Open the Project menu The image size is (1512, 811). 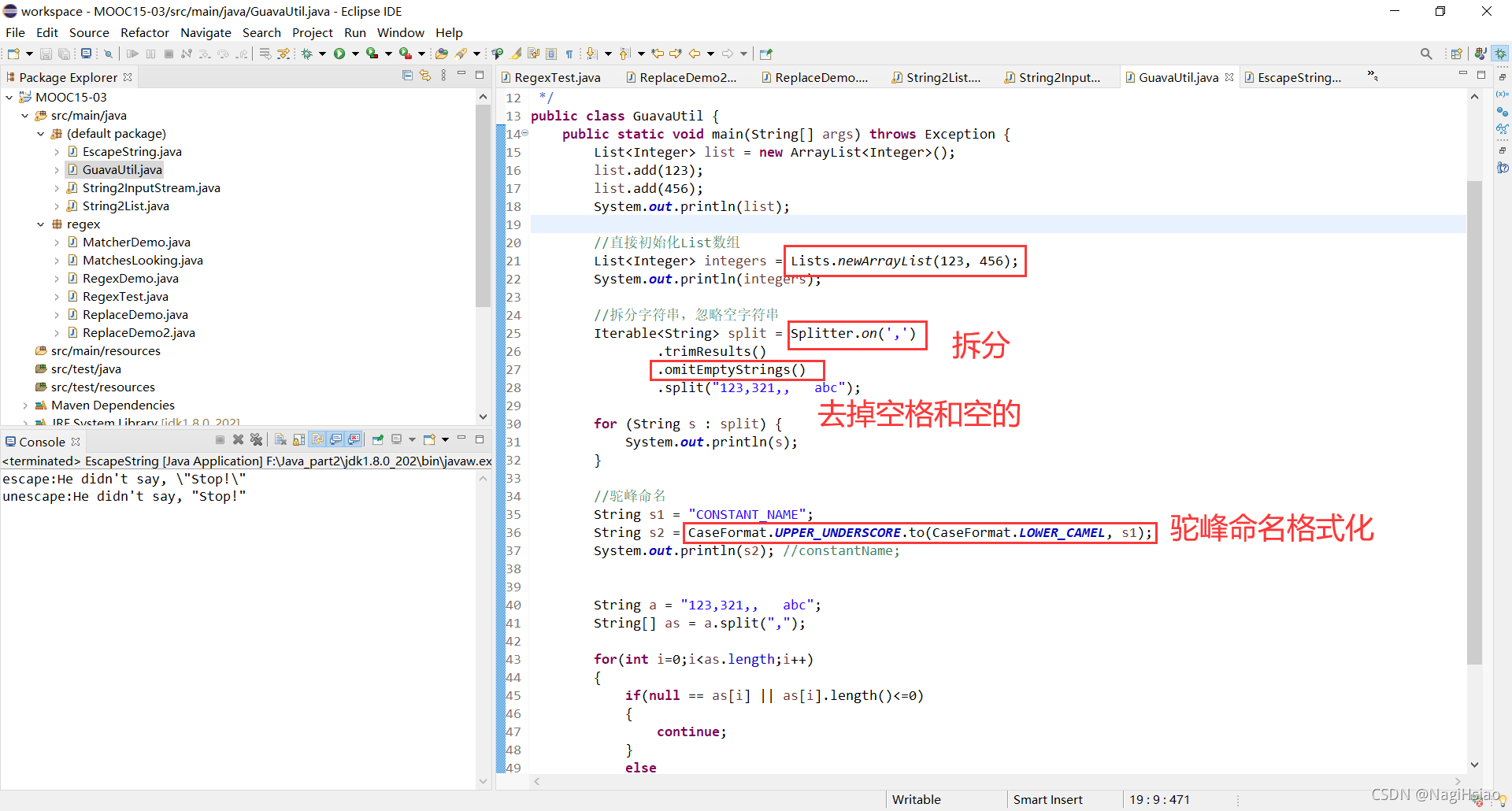coord(312,32)
